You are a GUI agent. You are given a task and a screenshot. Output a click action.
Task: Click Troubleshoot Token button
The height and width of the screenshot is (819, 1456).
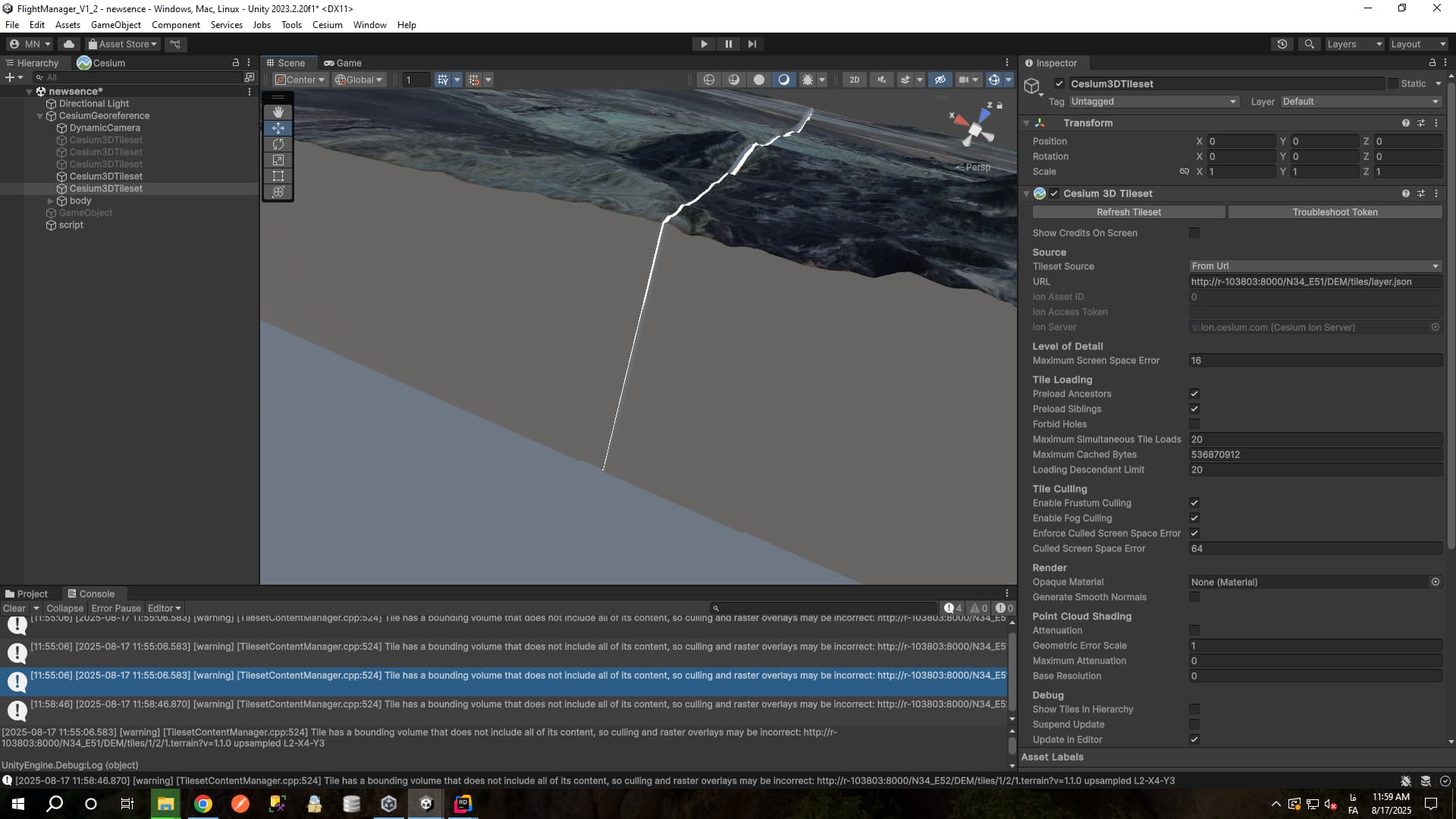tap(1335, 212)
